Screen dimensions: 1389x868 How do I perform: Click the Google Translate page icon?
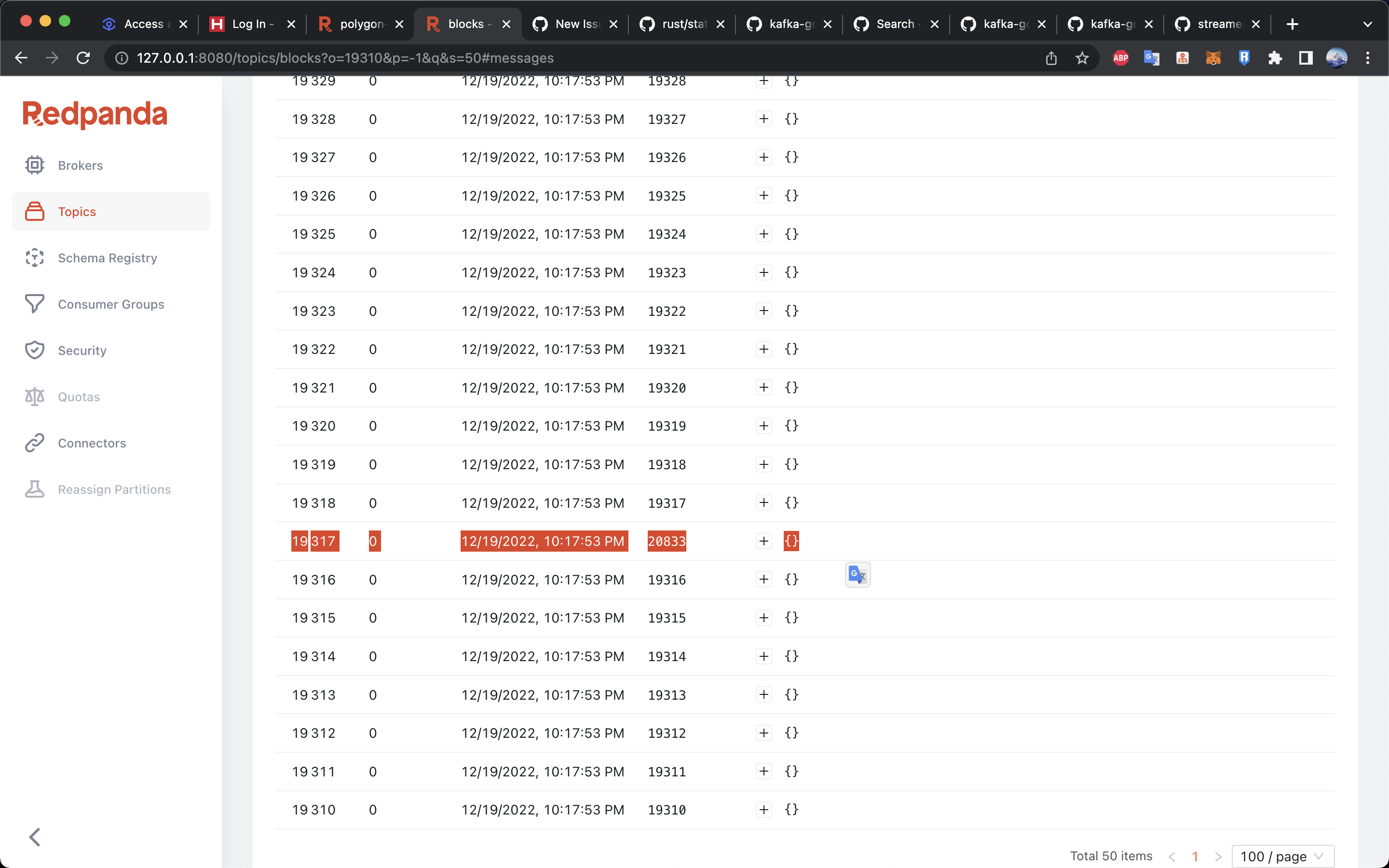coord(857,575)
